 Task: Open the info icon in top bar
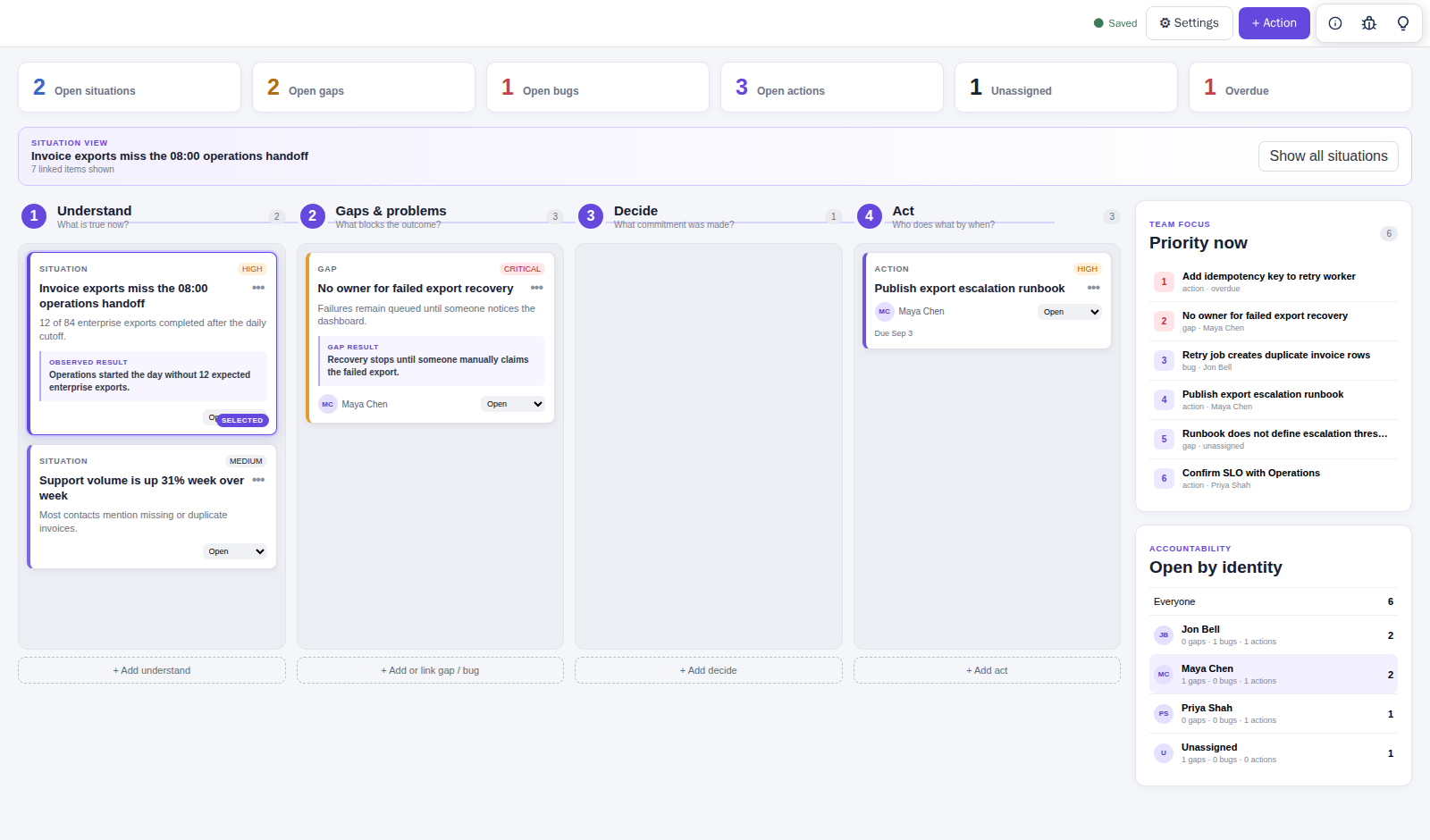(1335, 23)
